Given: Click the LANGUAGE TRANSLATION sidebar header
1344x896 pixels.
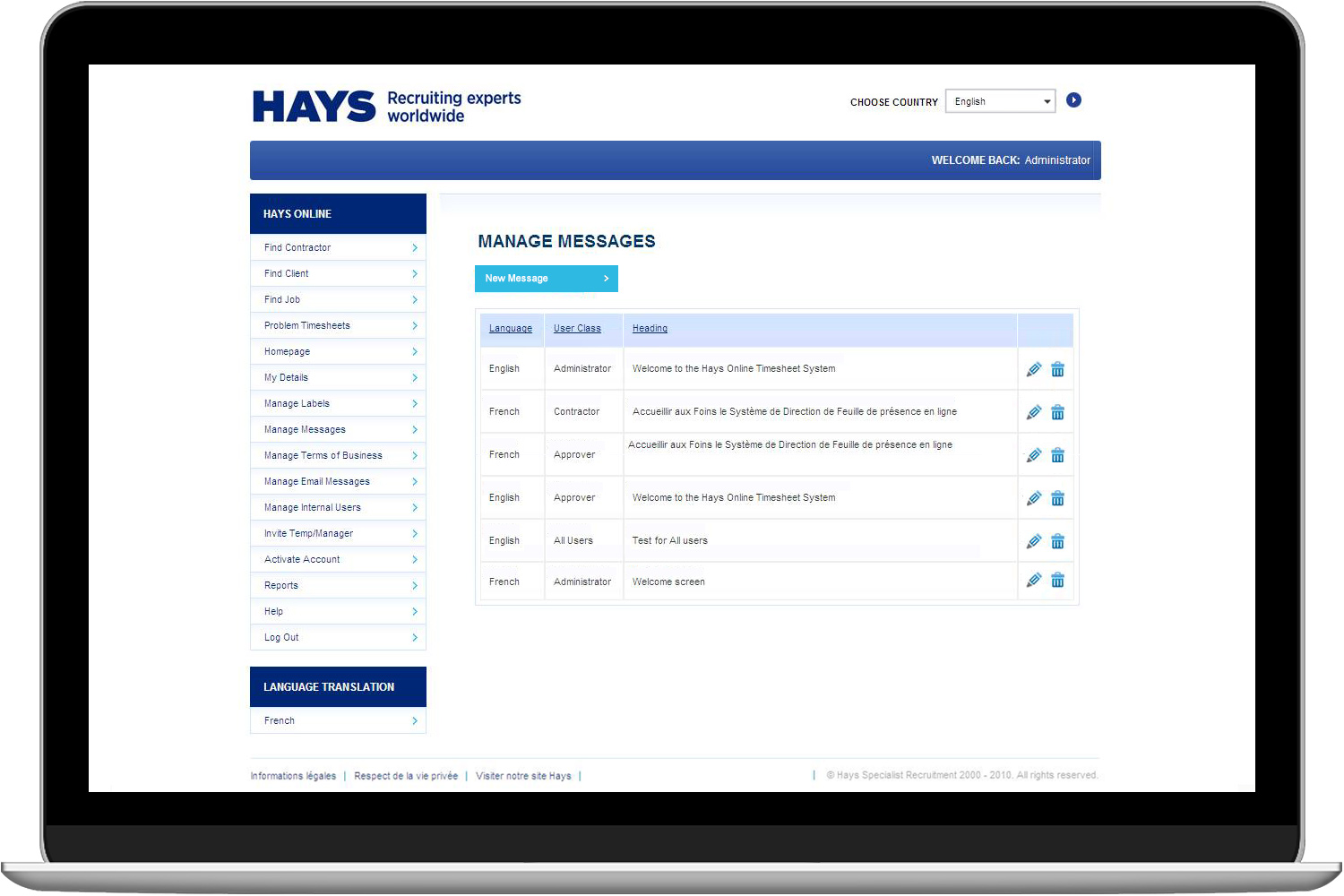Looking at the screenshot, I should pyautogui.click(x=338, y=687).
